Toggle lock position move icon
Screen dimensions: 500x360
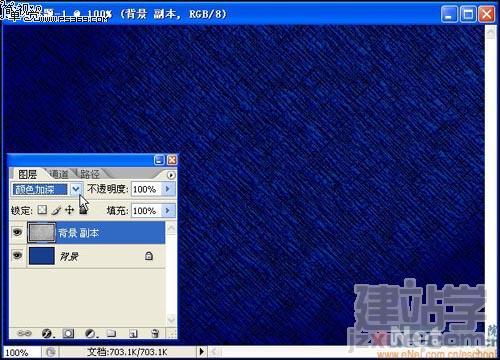click(x=69, y=210)
